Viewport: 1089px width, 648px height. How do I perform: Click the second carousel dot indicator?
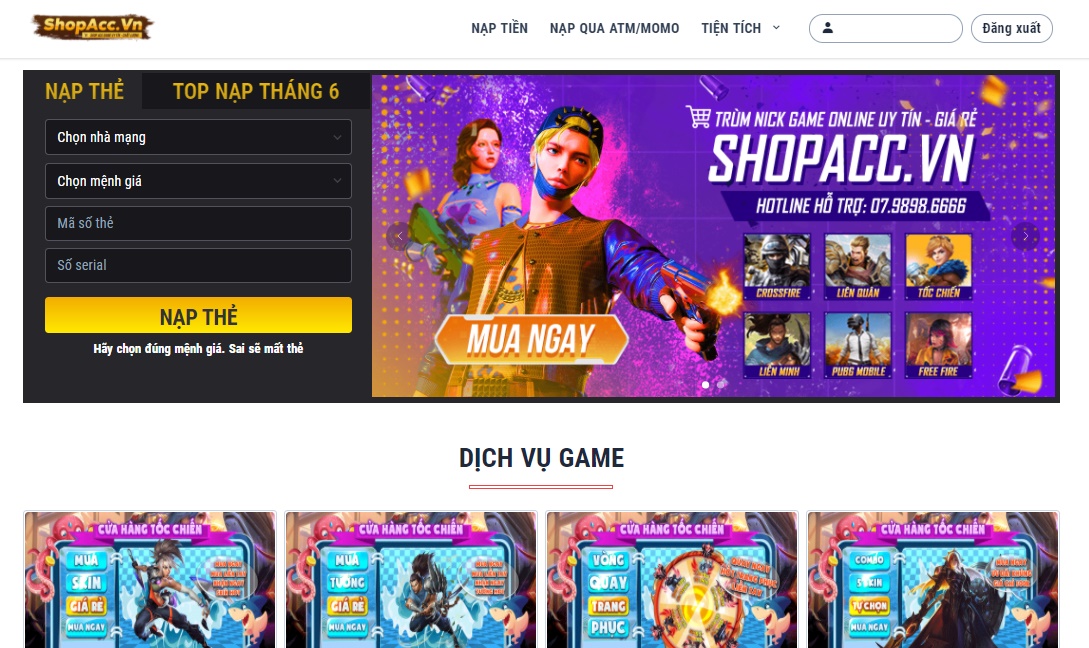coord(722,384)
